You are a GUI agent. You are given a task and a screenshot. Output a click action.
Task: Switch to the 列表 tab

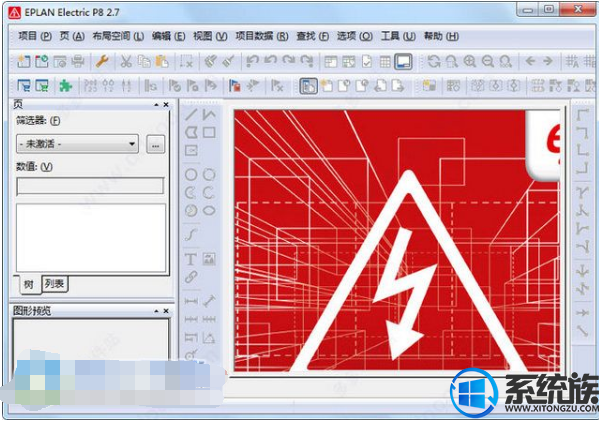pos(54,284)
